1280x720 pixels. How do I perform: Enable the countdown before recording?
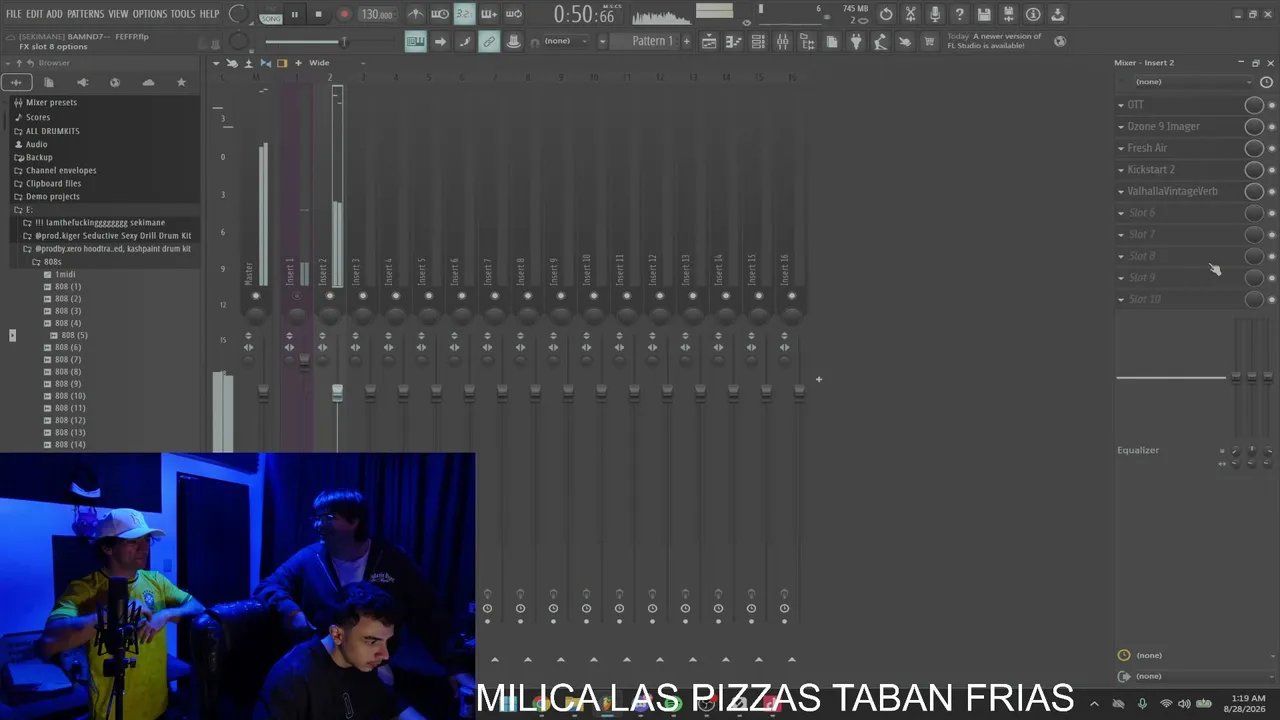pos(464,14)
